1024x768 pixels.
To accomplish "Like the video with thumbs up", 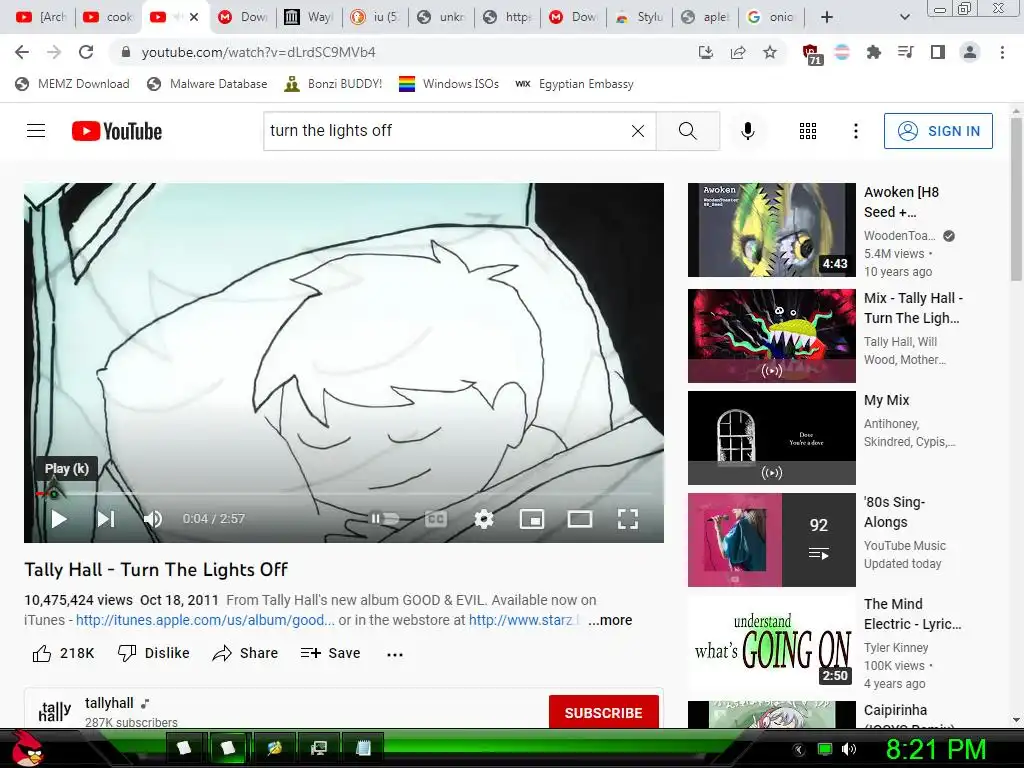I will point(63,653).
